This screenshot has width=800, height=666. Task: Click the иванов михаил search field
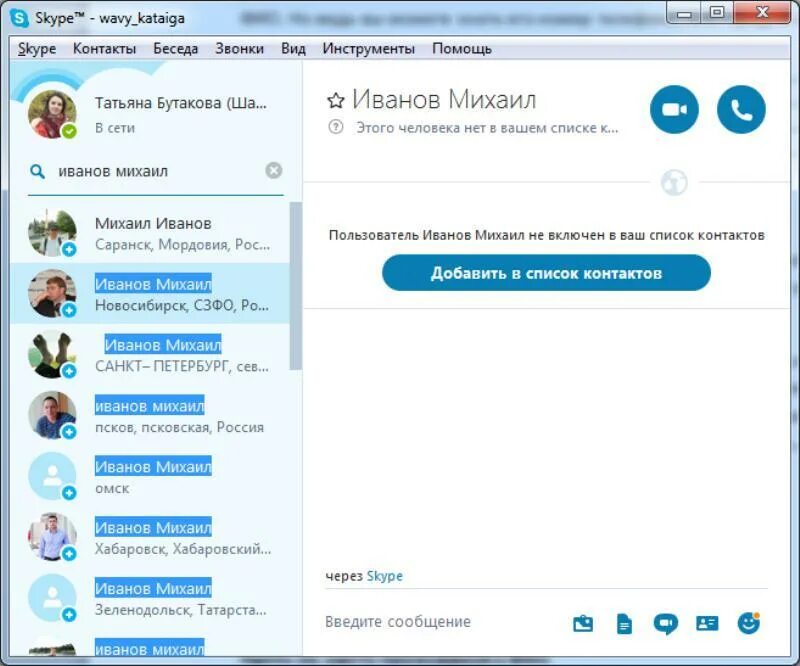(x=156, y=171)
